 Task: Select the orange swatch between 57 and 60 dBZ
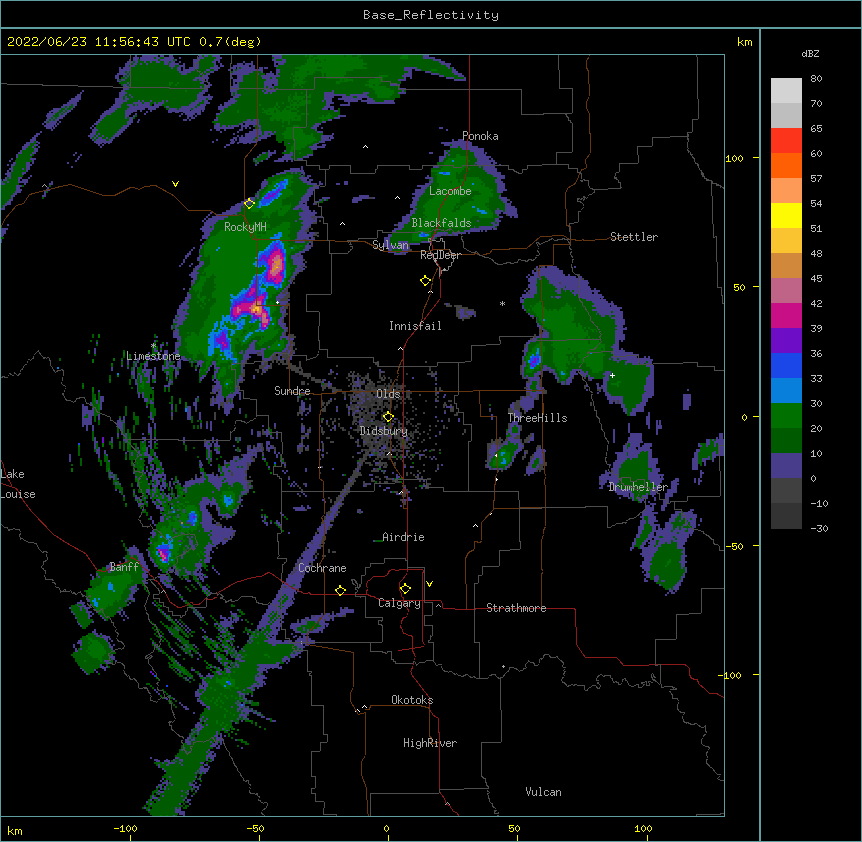click(786, 166)
